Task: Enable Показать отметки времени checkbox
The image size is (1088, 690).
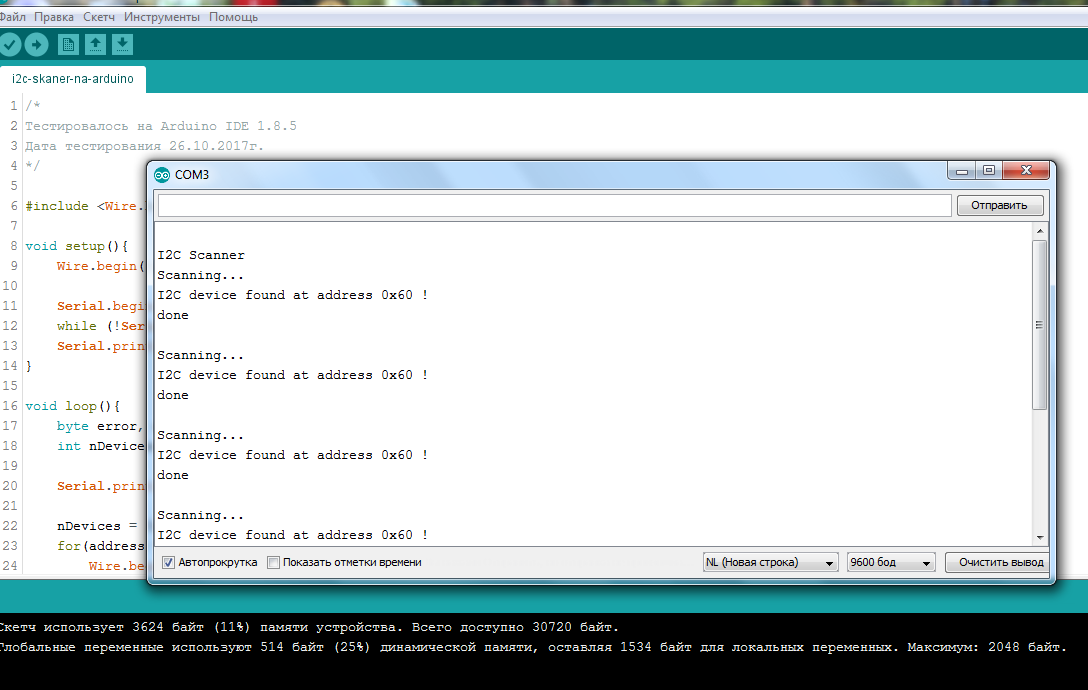Action: pyautogui.click(x=274, y=562)
